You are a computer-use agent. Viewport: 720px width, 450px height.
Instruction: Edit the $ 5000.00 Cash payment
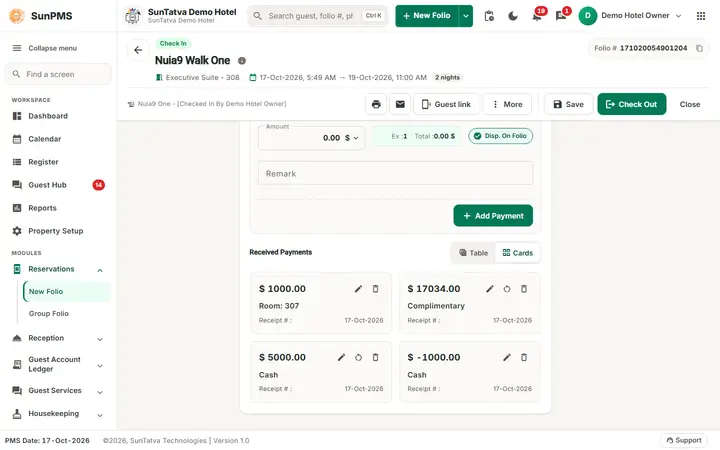341,357
